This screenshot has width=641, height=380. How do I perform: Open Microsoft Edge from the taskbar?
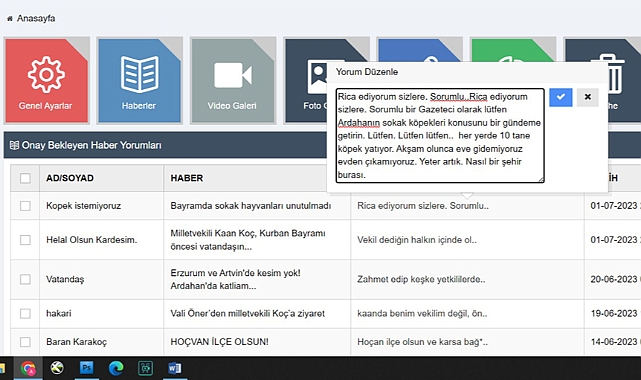[116, 368]
